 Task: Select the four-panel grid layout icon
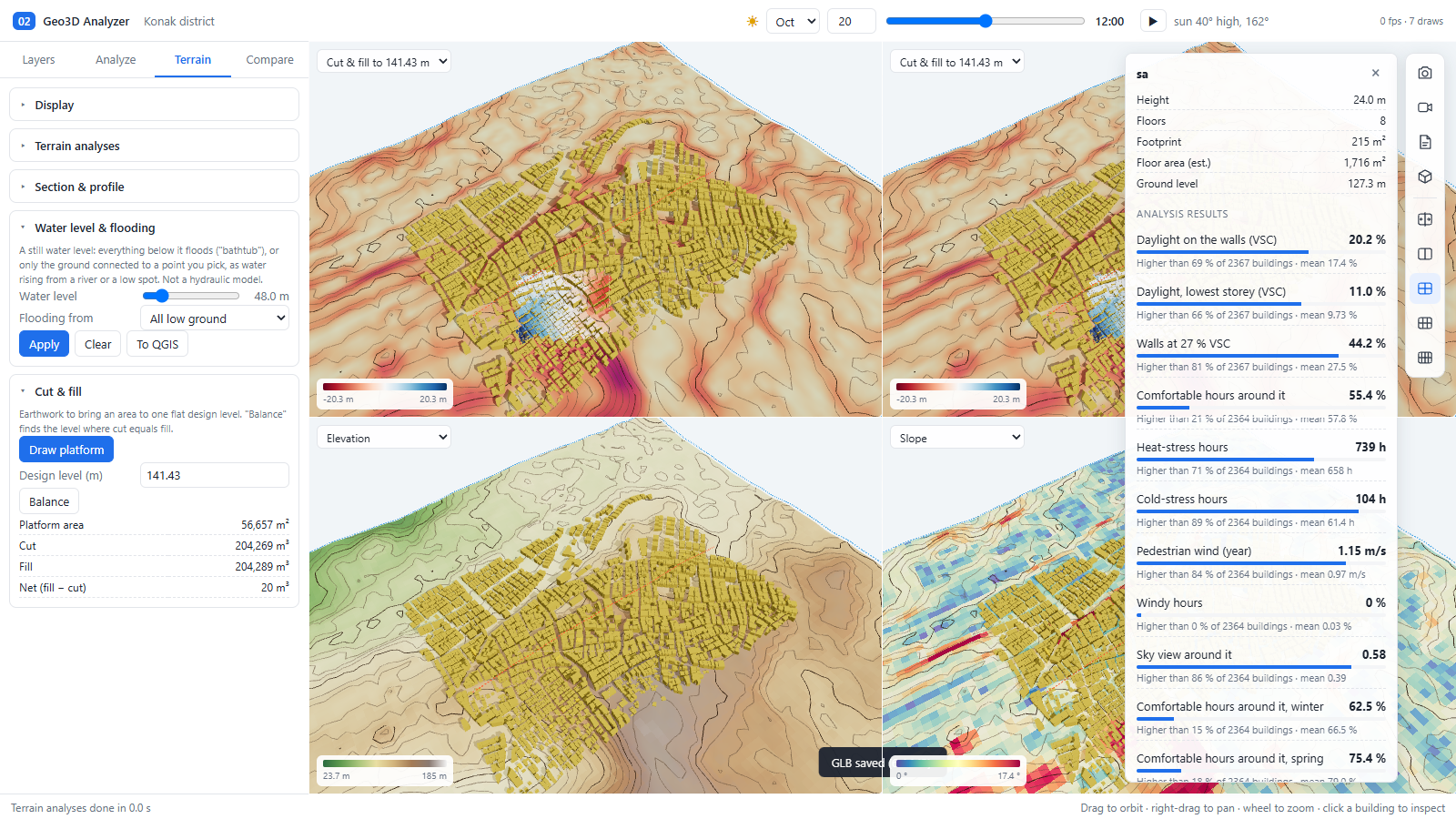[x=1425, y=288]
